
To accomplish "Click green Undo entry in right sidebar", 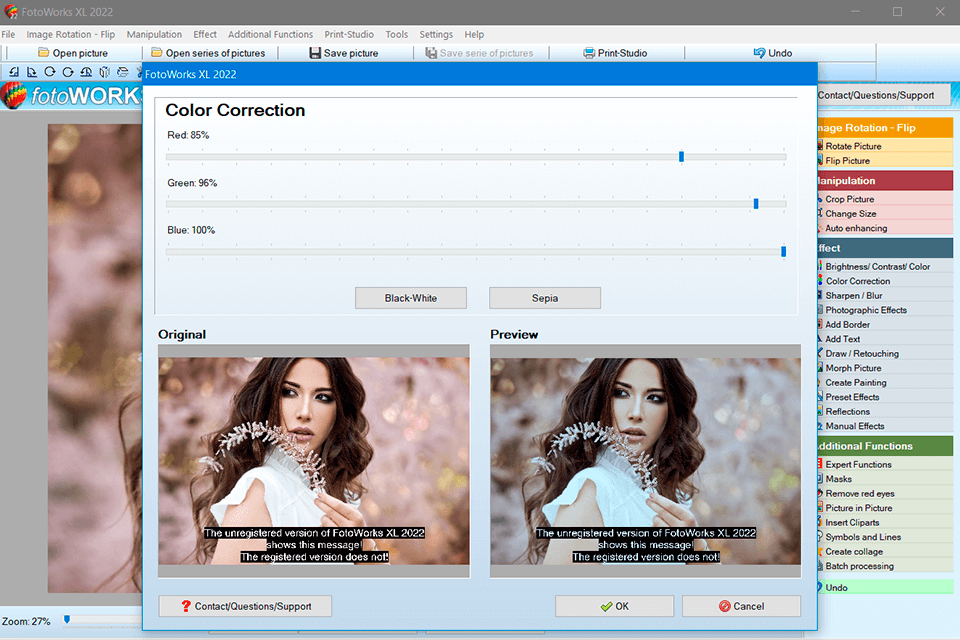I will click(885, 587).
